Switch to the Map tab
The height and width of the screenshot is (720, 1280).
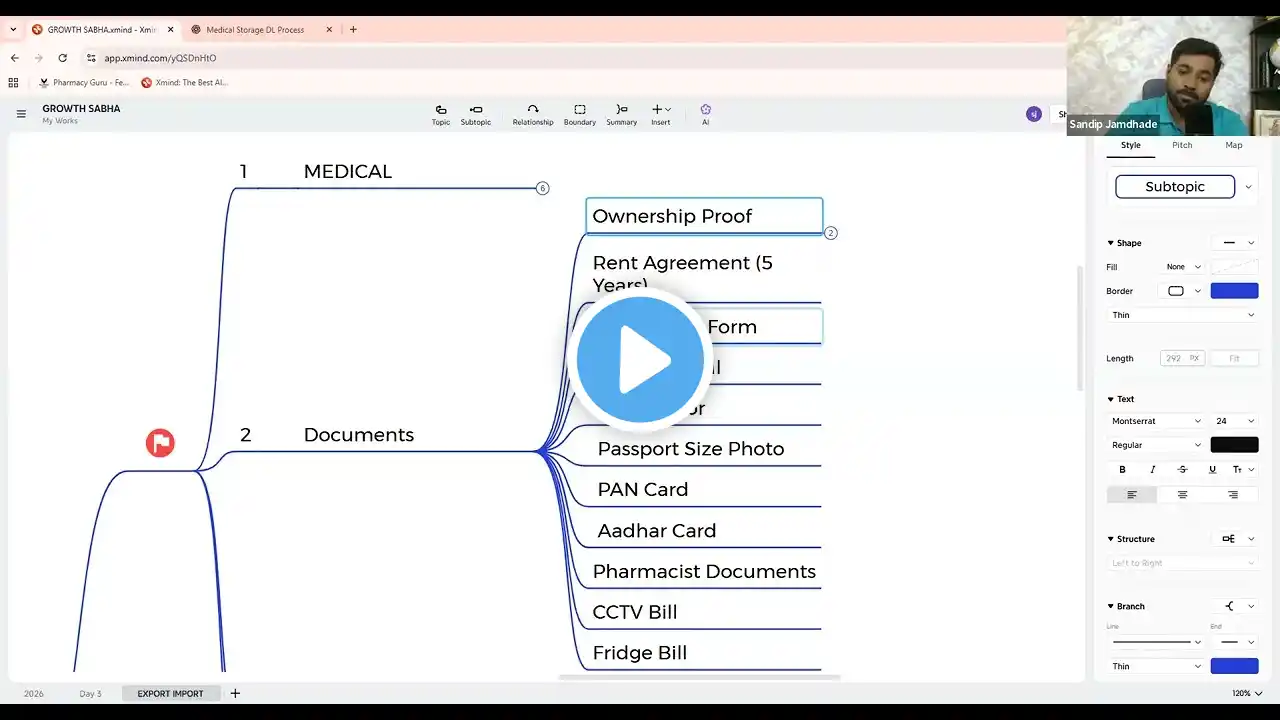pos(1234,145)
